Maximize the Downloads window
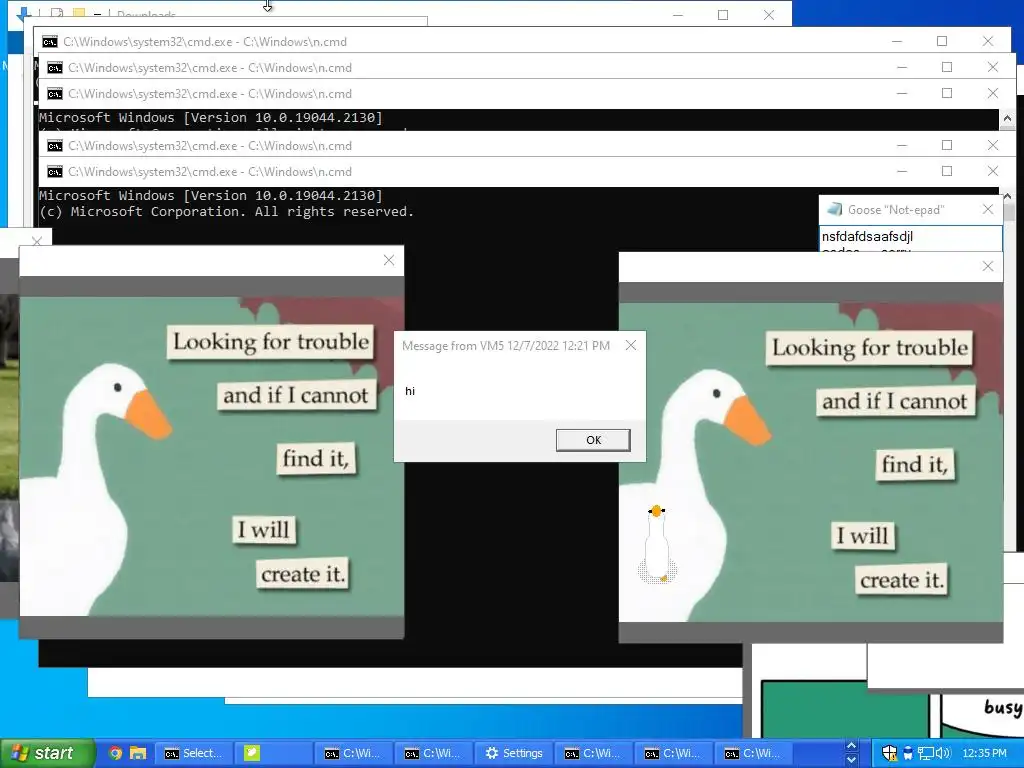Image resolution: width=1024 pixels, height=768 pixels. coord(723,14)
